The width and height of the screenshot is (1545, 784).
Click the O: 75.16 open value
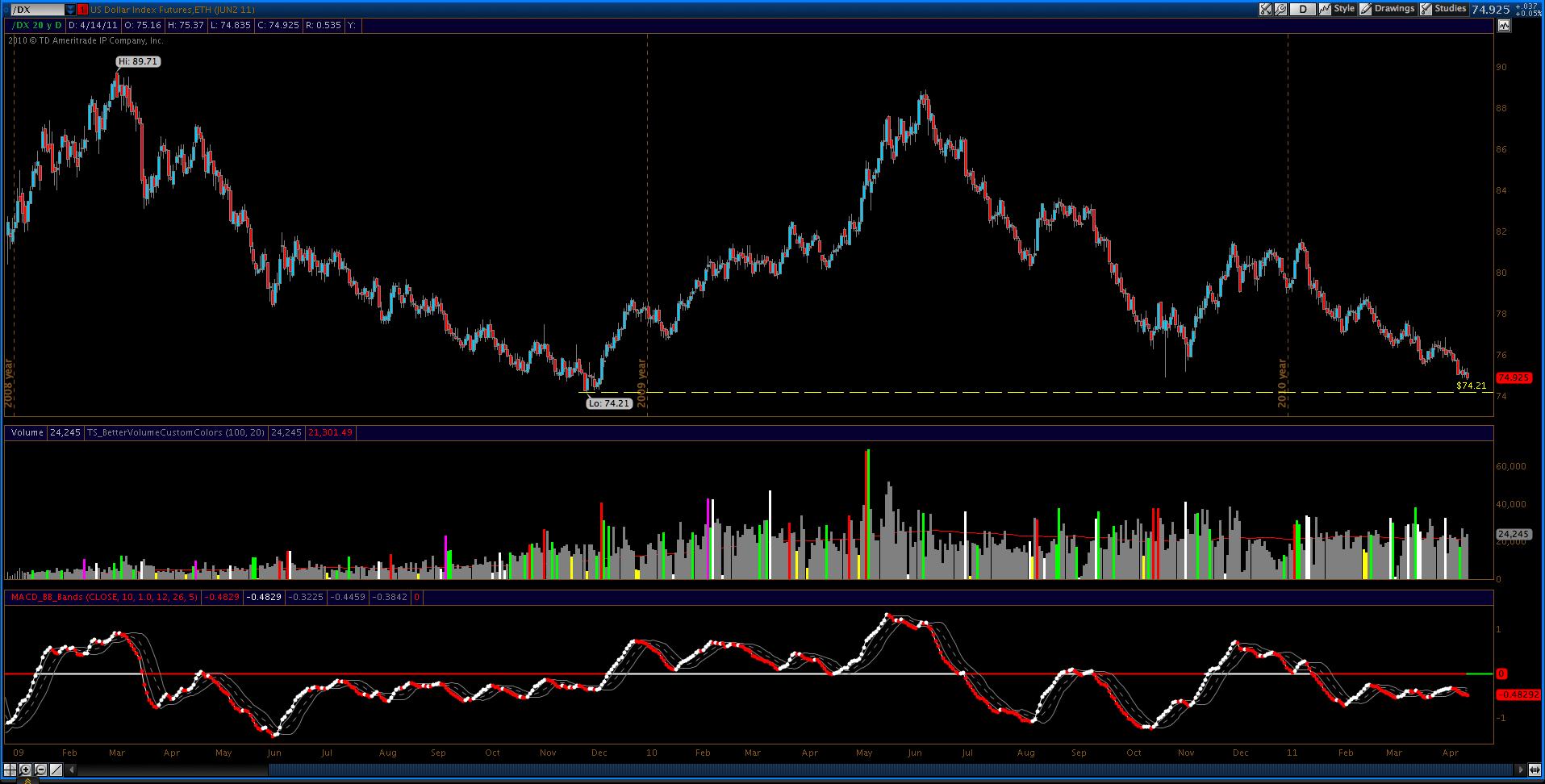coord(143,25)
